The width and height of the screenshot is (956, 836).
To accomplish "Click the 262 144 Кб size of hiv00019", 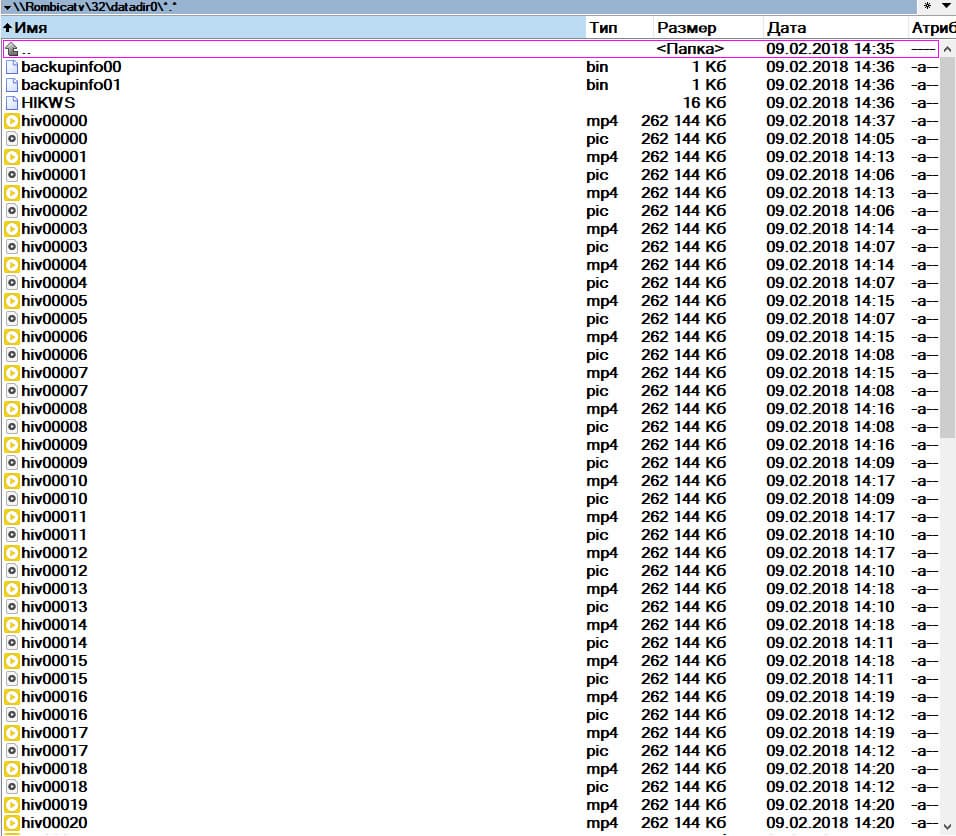I will pos(683,804).
